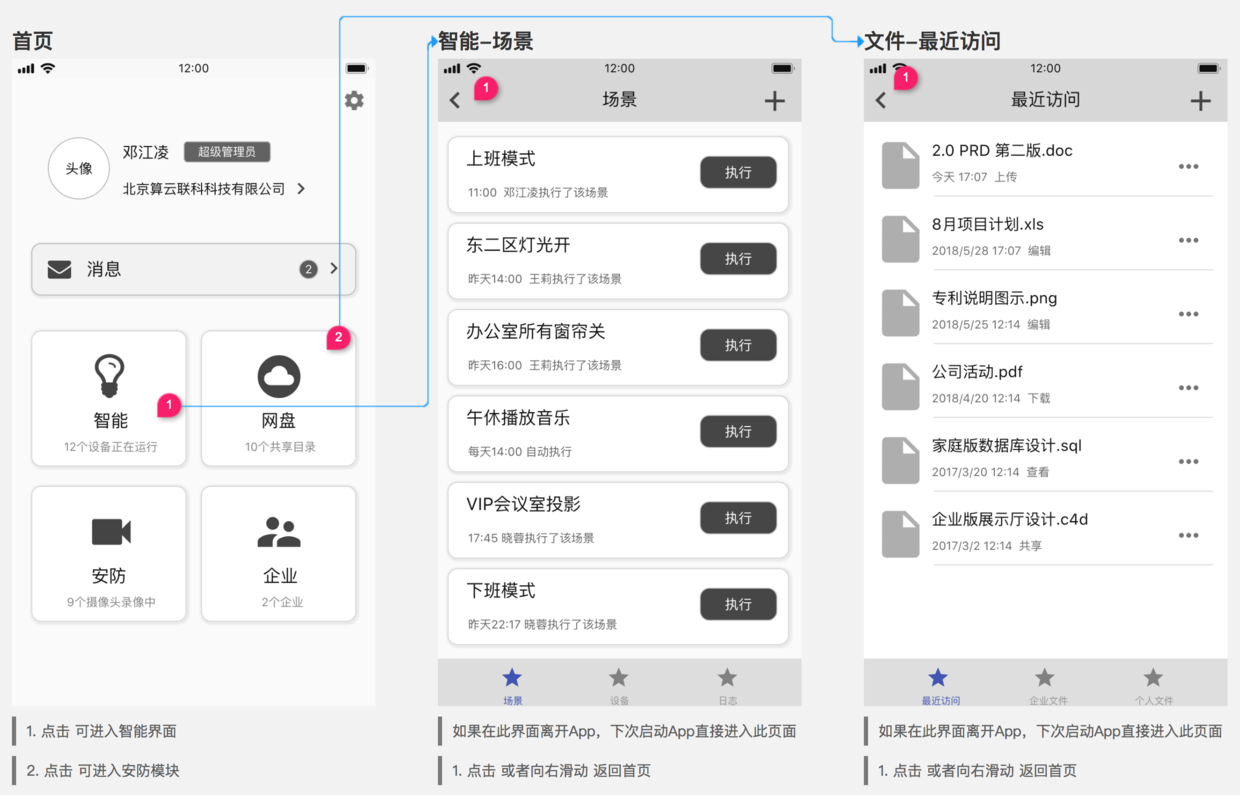
Task: Execute the 东二区灯光开 scene
Action: [738, 258]
